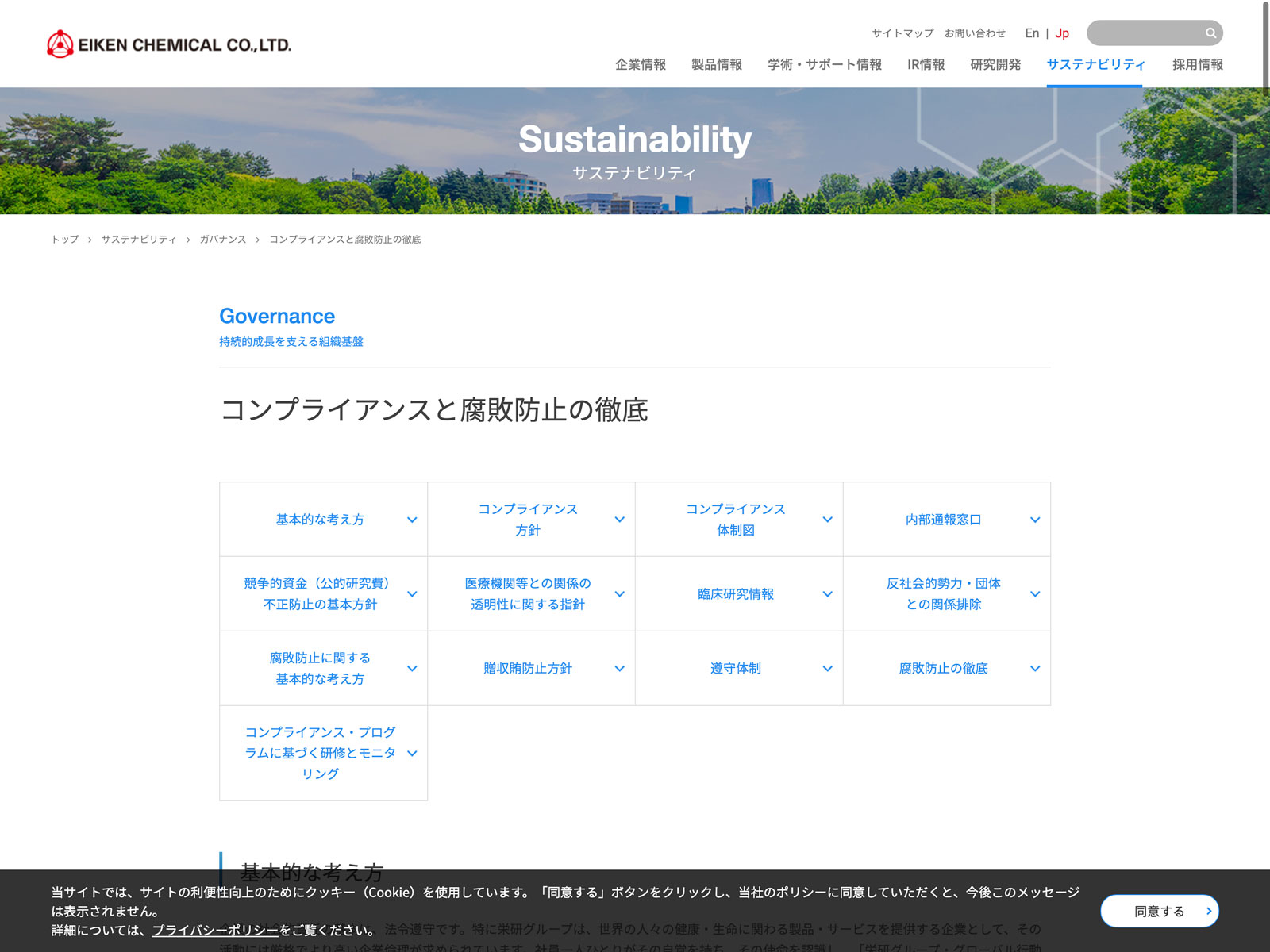Click chevron beside 基本的な考え方 anchor

click(412, 520)
